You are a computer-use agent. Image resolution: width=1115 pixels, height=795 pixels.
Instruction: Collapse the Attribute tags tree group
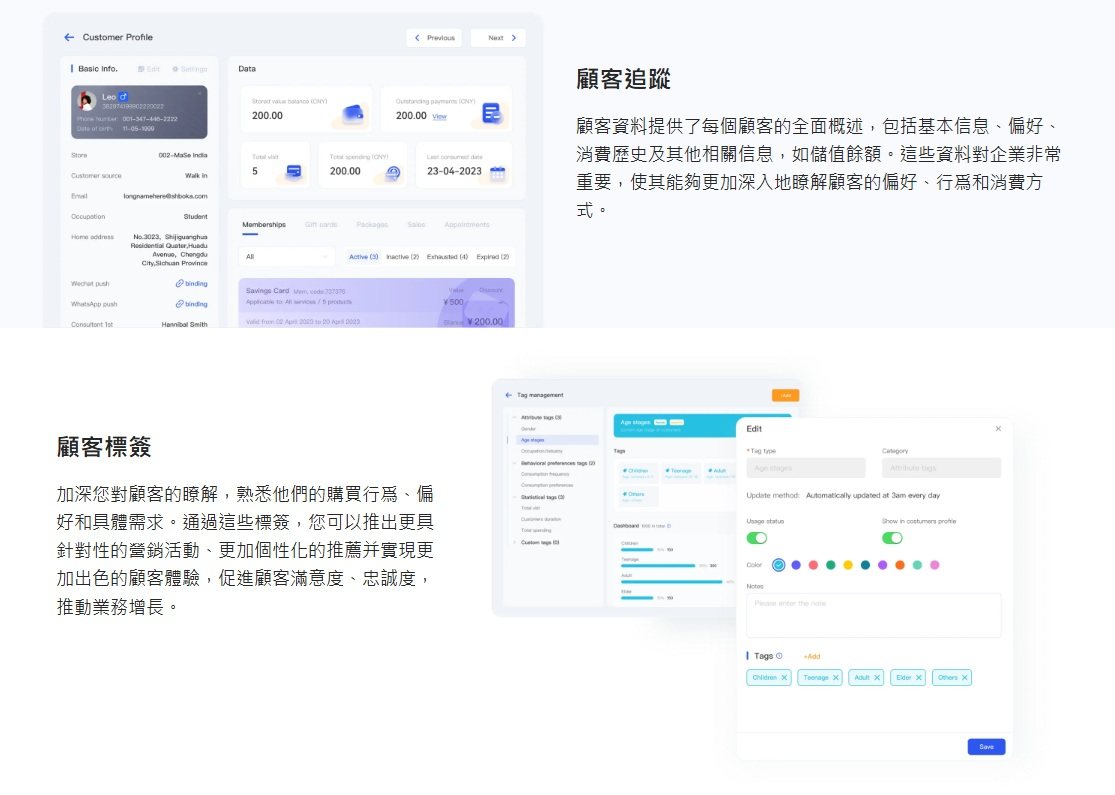(x=515, y=417)
